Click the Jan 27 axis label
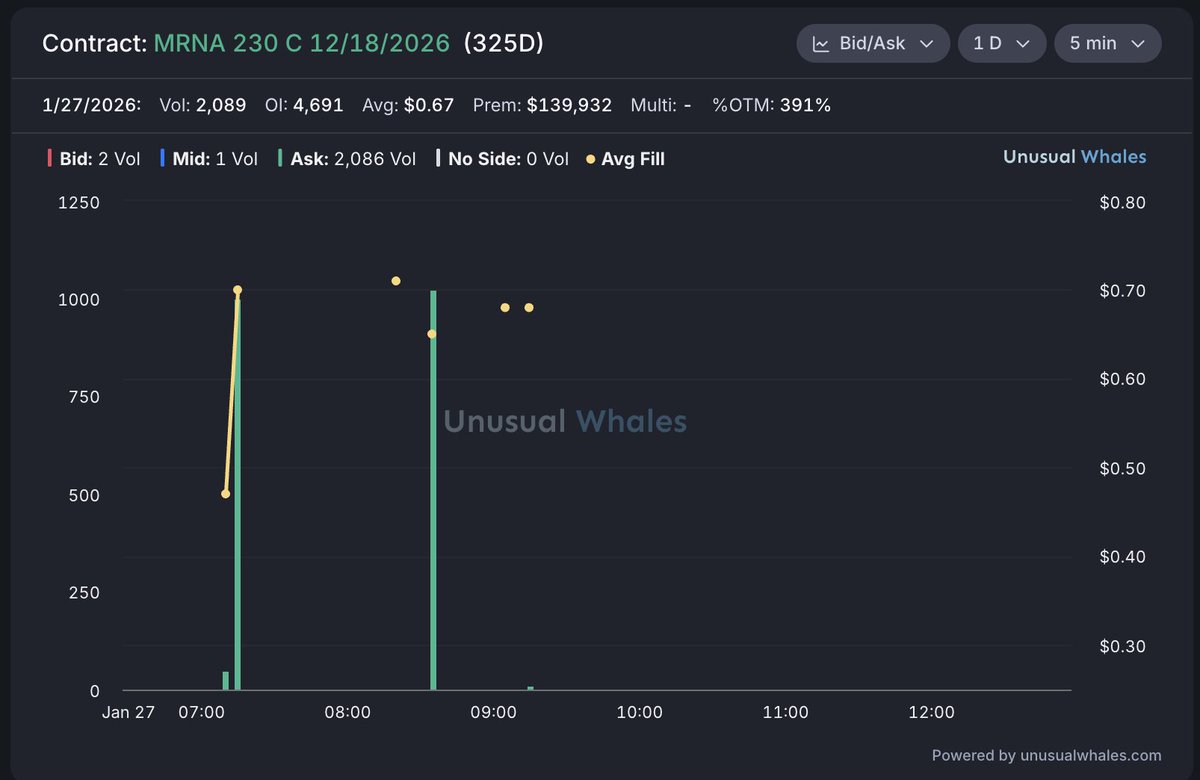Viewport: 1200px width, 780px height. tap(128, 713)
